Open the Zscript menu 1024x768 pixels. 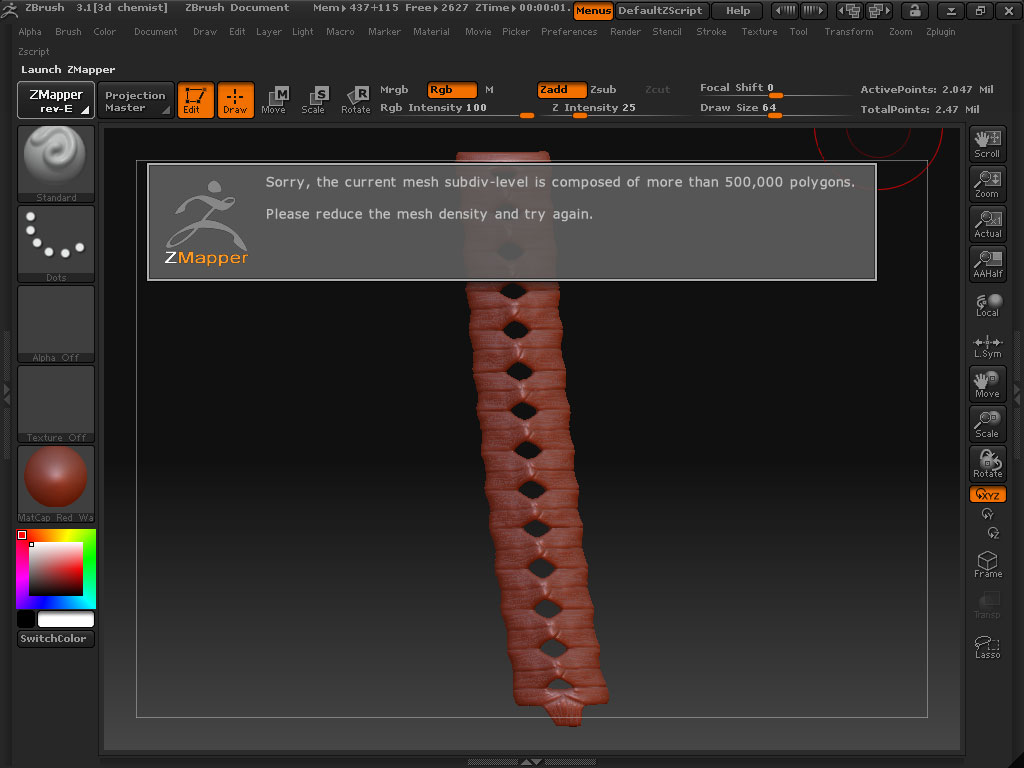[33, 51]
